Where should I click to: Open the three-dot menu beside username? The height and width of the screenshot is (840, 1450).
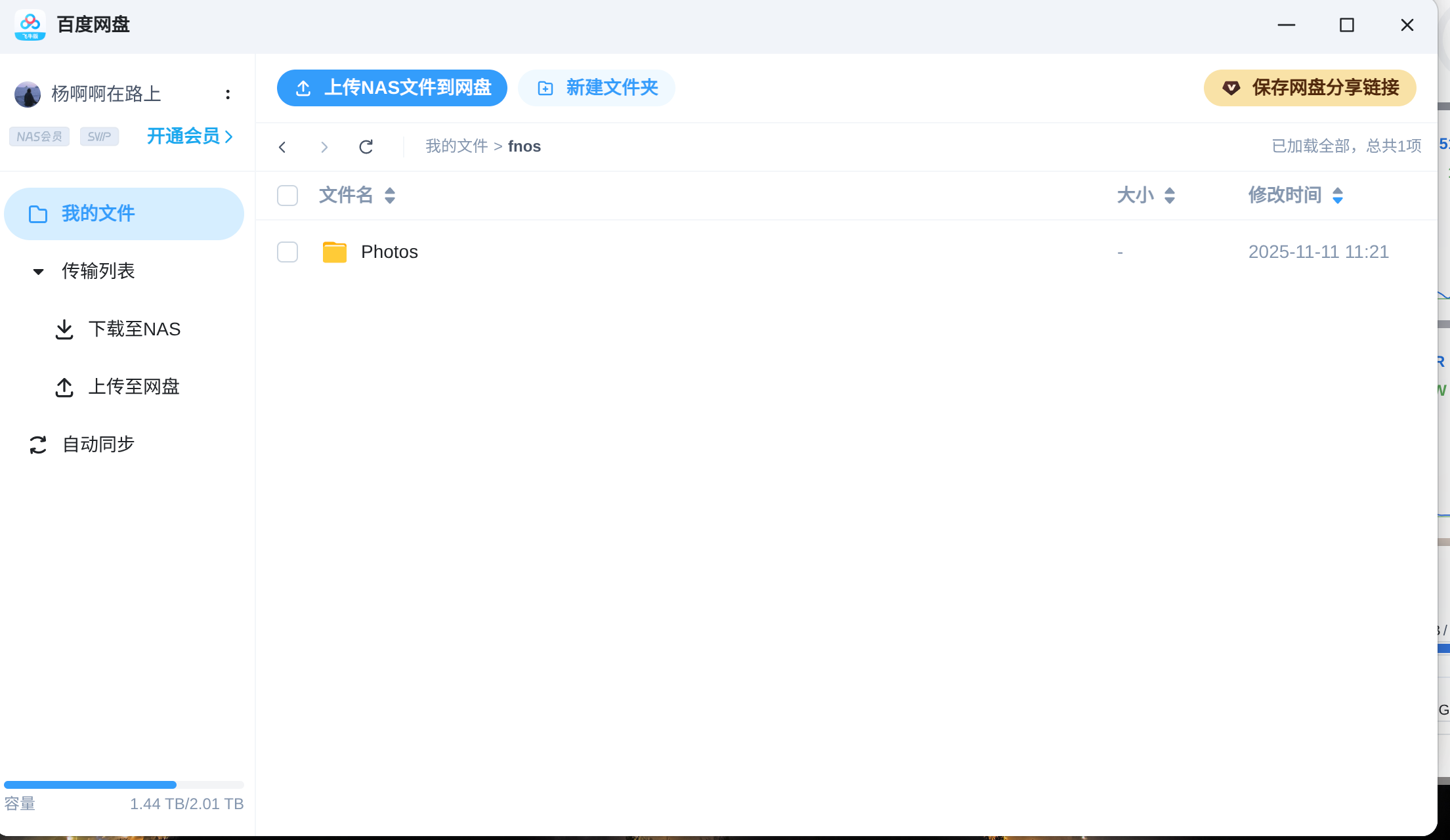tap(228, 94)
